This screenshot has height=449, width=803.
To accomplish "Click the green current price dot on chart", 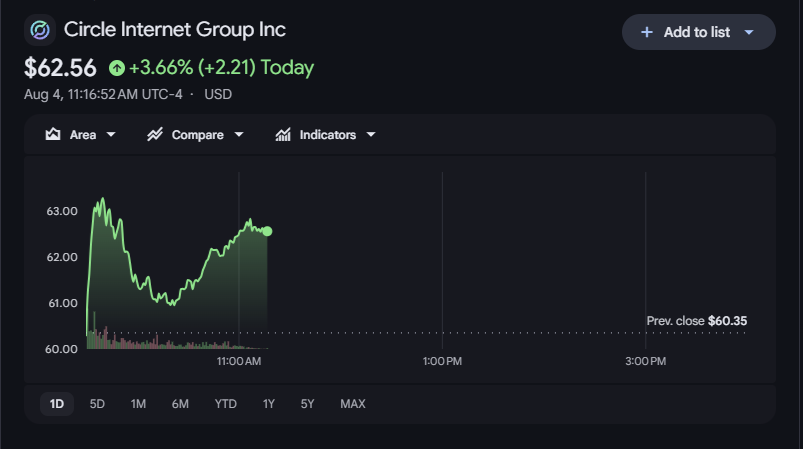I will [x=267, y=231].
